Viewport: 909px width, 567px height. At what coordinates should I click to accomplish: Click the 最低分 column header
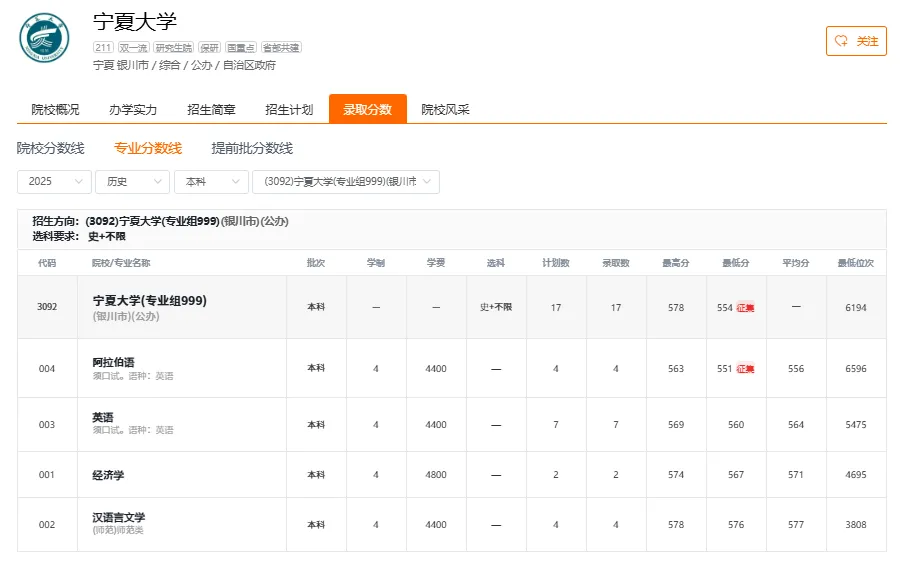[x=736, y=263]
